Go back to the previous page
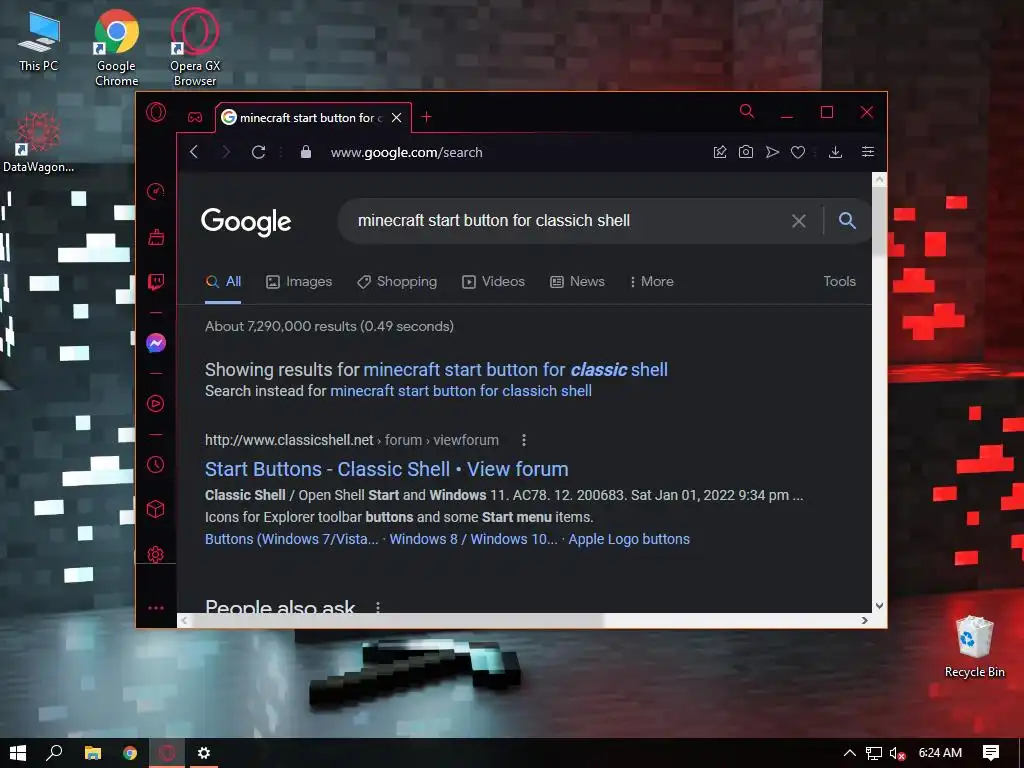Screen dimensions: 1024x768 point(194,152)
